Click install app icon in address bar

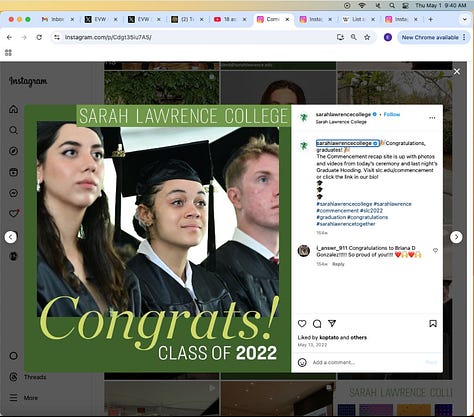pyautogui.click(x=340, y=37)
